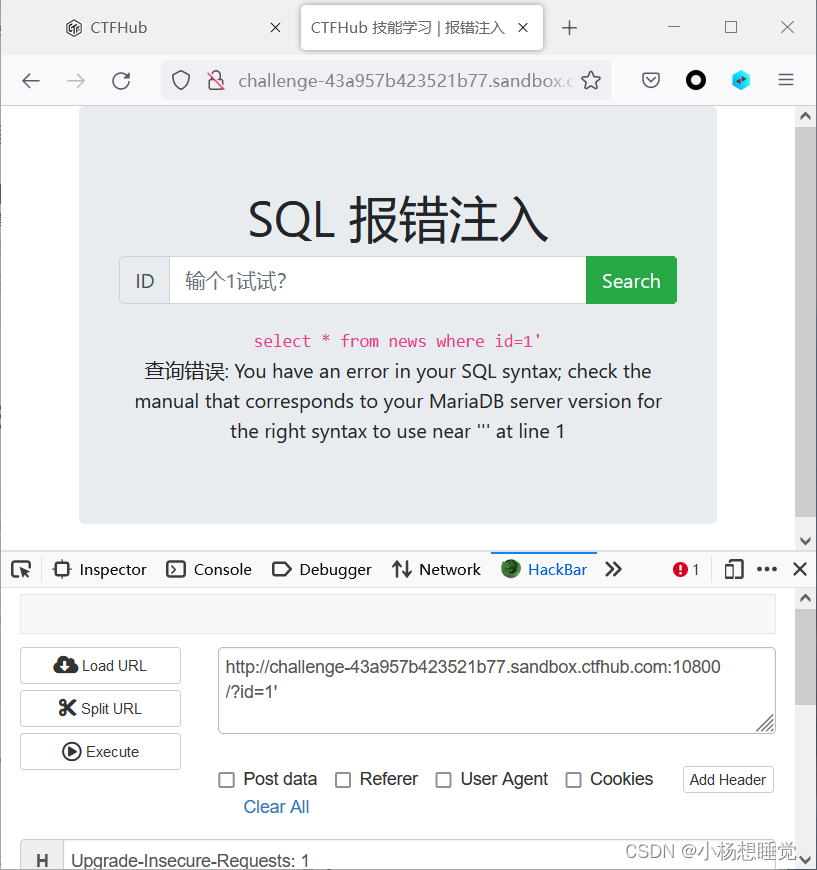Click page scrollbar up arrow
The height and width of the screenshot is (870, 817).
(x=805, y=117)
